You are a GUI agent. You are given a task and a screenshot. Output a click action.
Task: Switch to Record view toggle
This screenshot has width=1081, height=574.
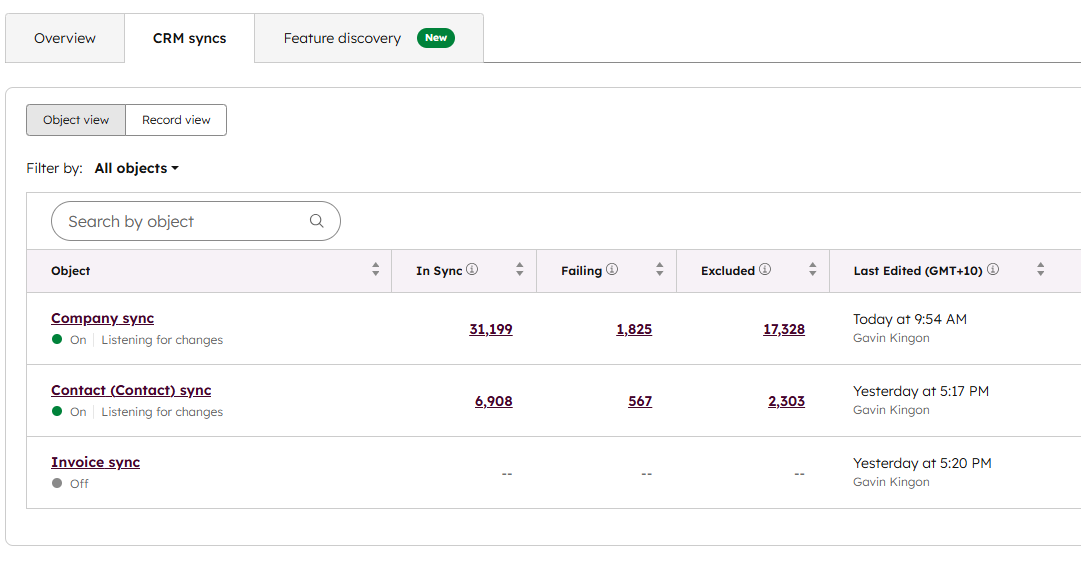click(x=176, y=120)
